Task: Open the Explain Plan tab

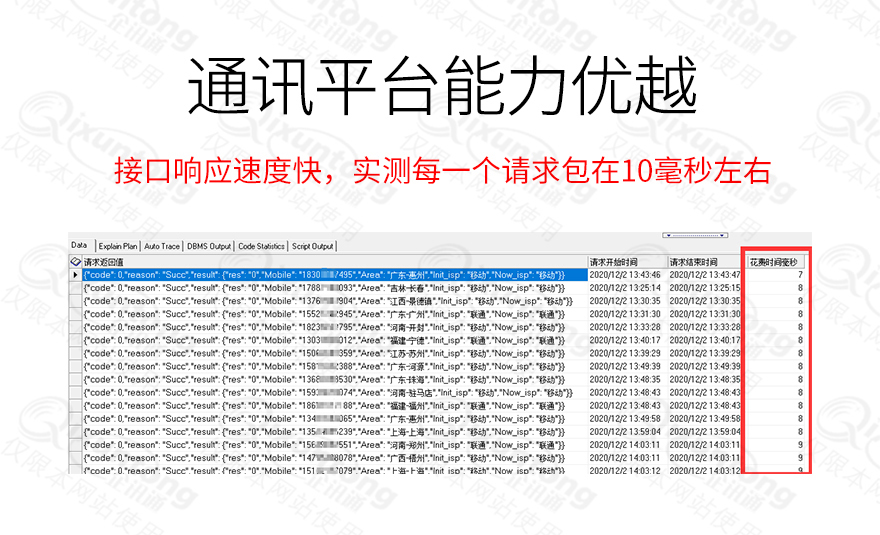Action: pos(118,245)
